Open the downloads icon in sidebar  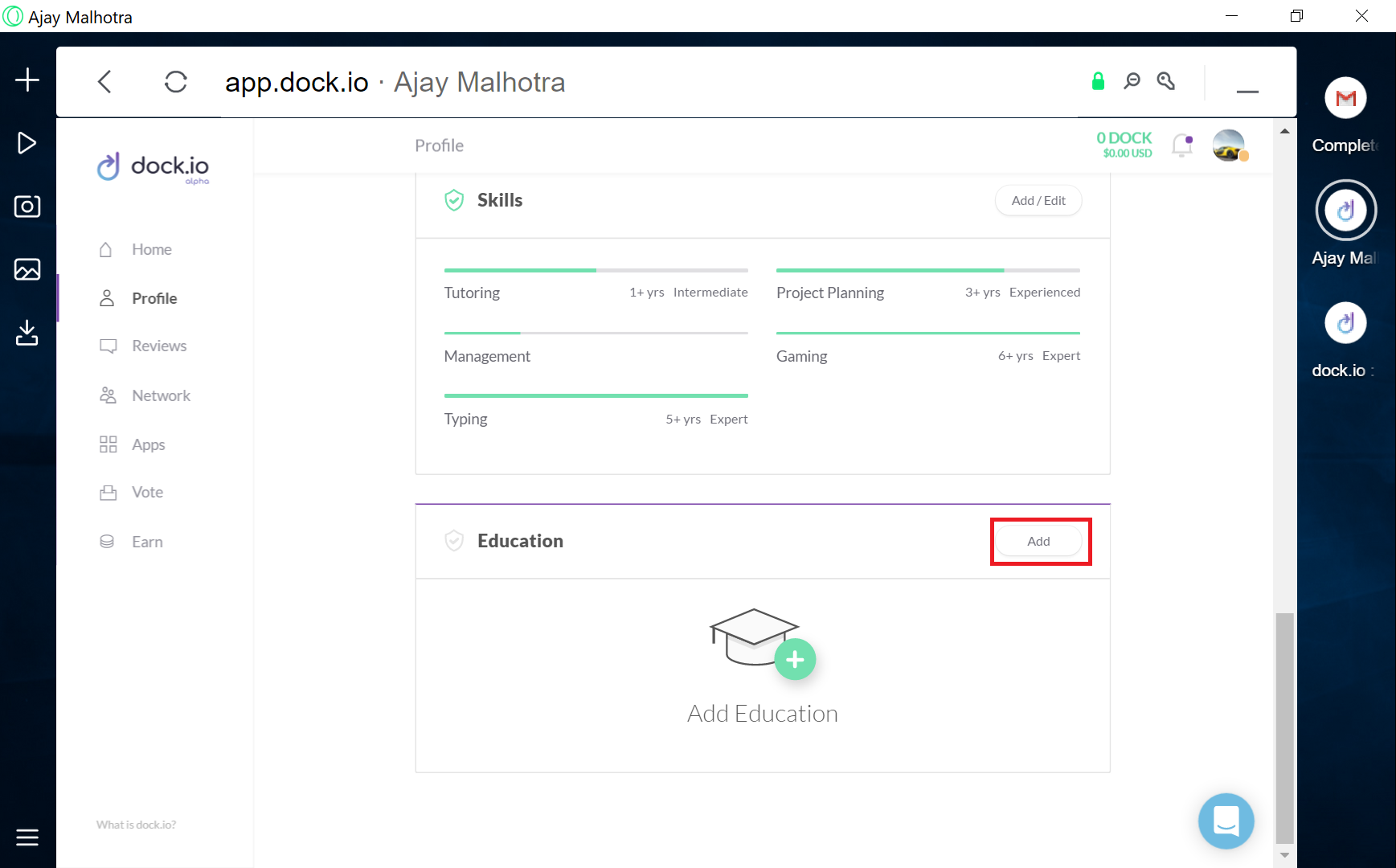tap(27, 333)
